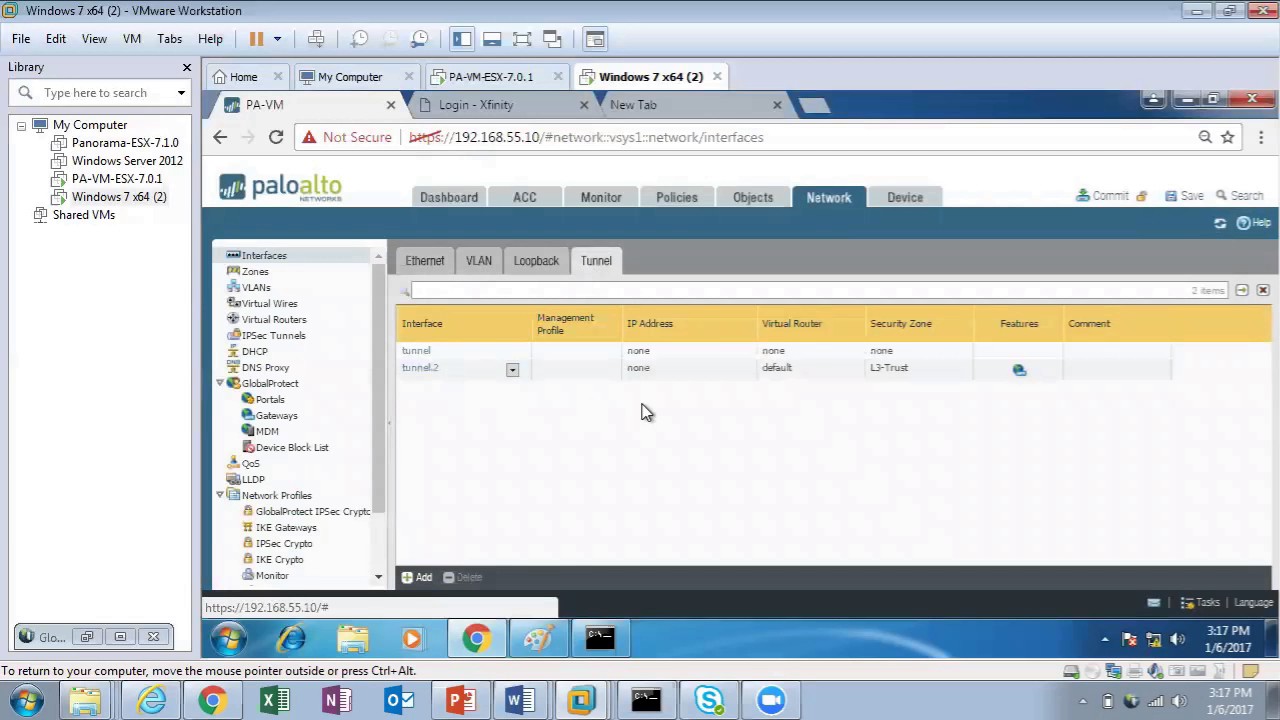Open the VMware Tabs menu
The height and width of the screenshot is (720, 1280).
[169, 39]
